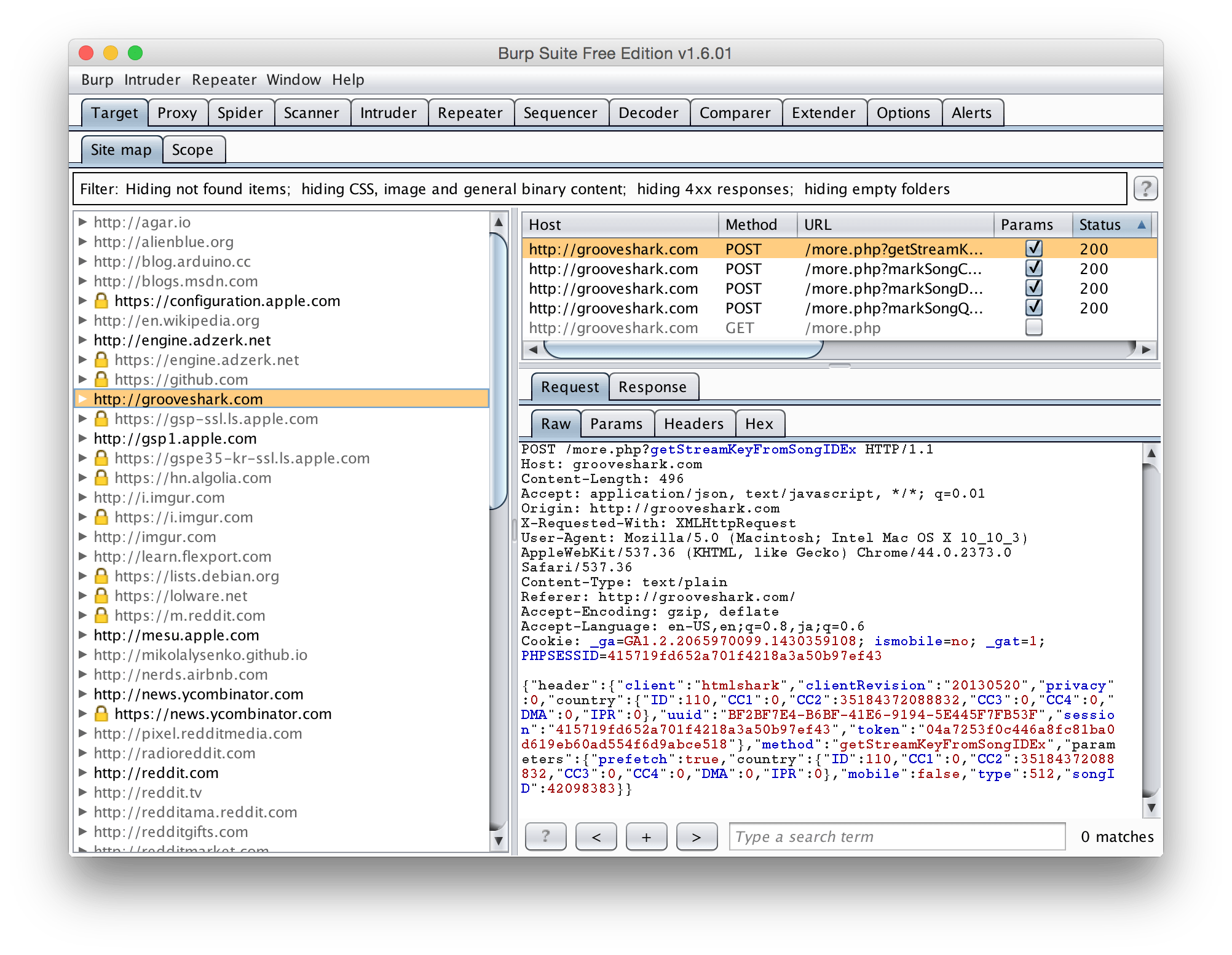
Task: Click the lock icon next to https://engine.adzerk.net
Action: tap(101, 360)
